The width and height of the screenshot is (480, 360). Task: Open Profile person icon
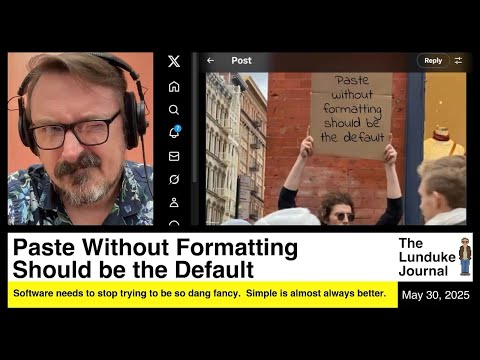(174, 202)
